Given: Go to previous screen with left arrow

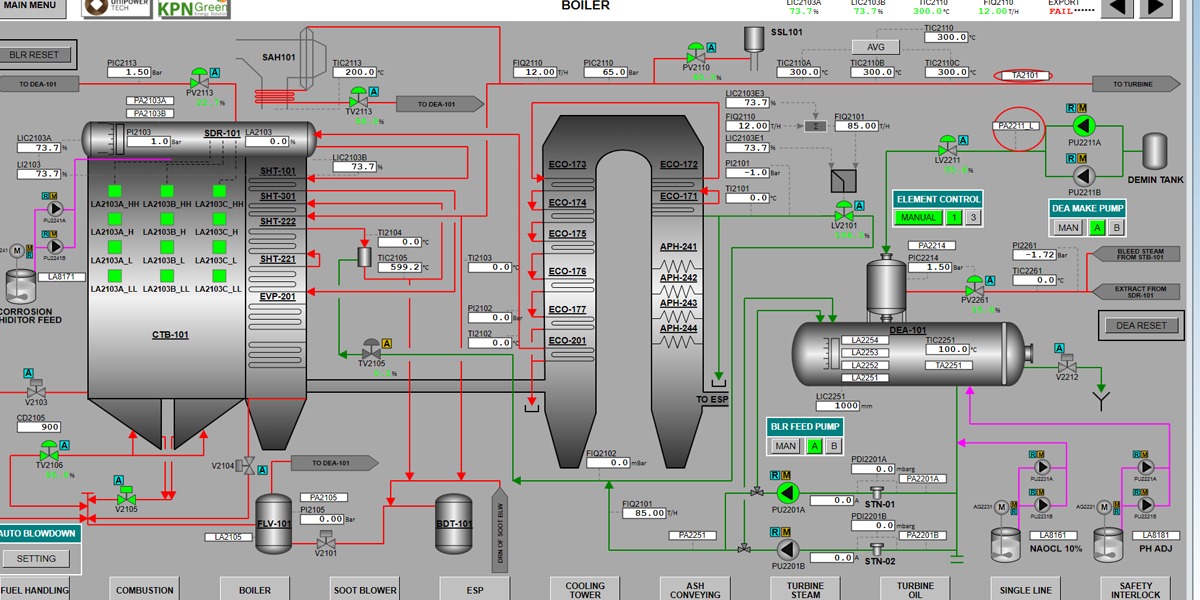Looking at the screenshot, I should (x=1116, y=8).
